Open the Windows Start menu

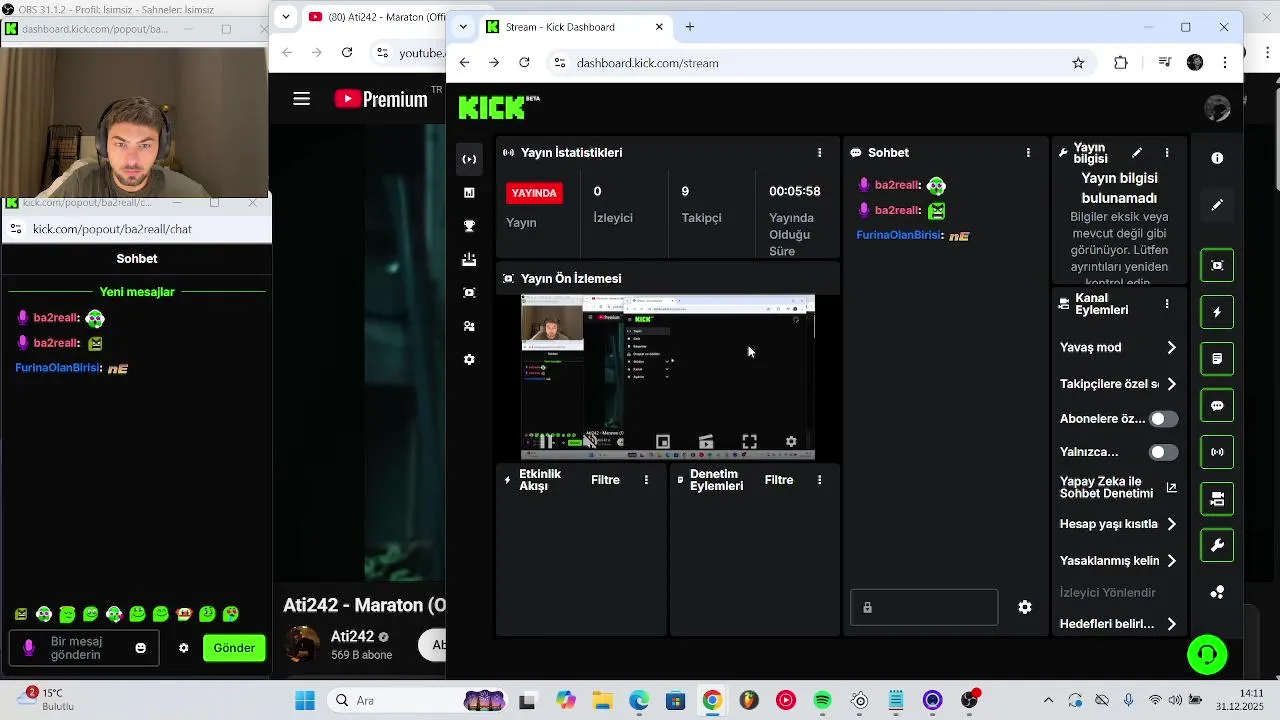[305, 700]
